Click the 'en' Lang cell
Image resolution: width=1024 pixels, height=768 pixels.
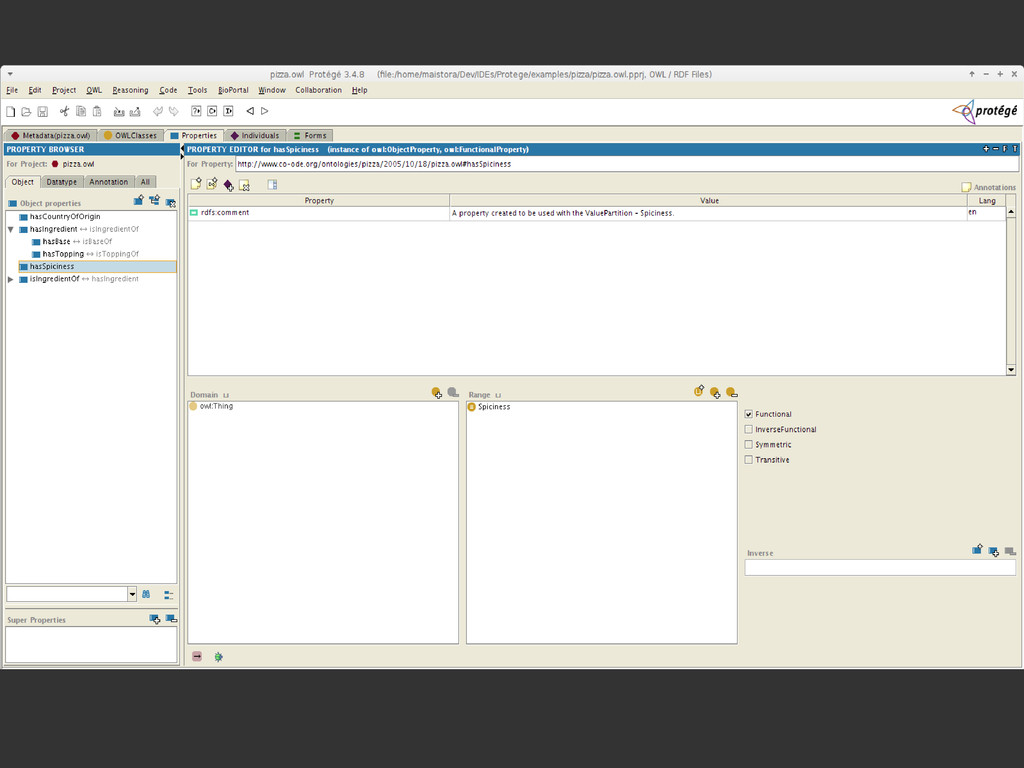click(986, 213)
